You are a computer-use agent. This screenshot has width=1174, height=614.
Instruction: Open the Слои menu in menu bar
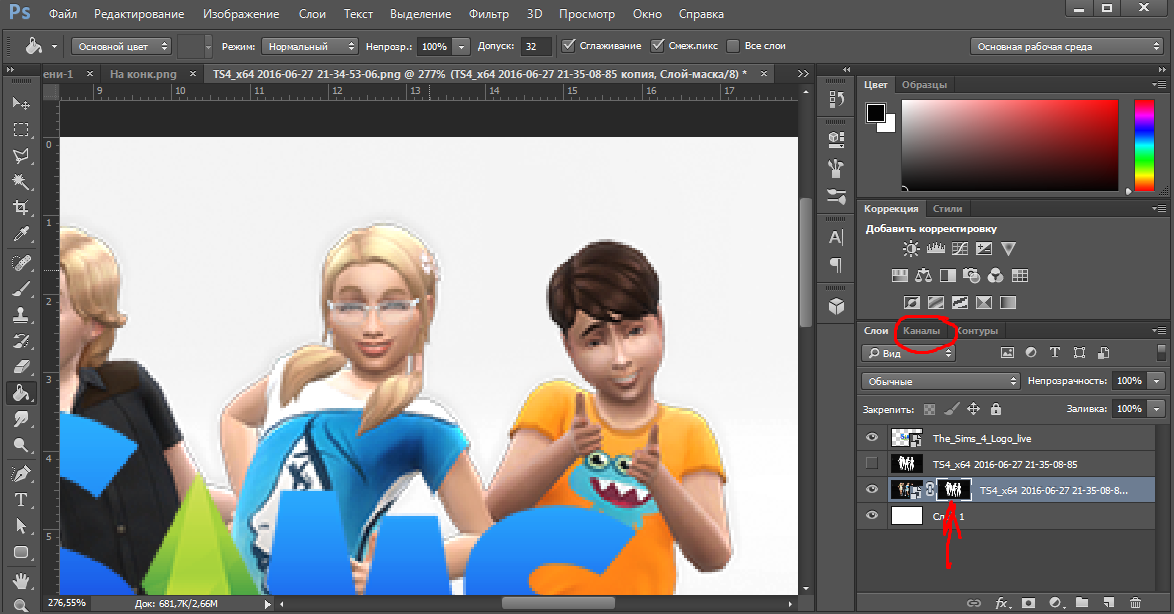pyautogui.click(x=312, y=14)
